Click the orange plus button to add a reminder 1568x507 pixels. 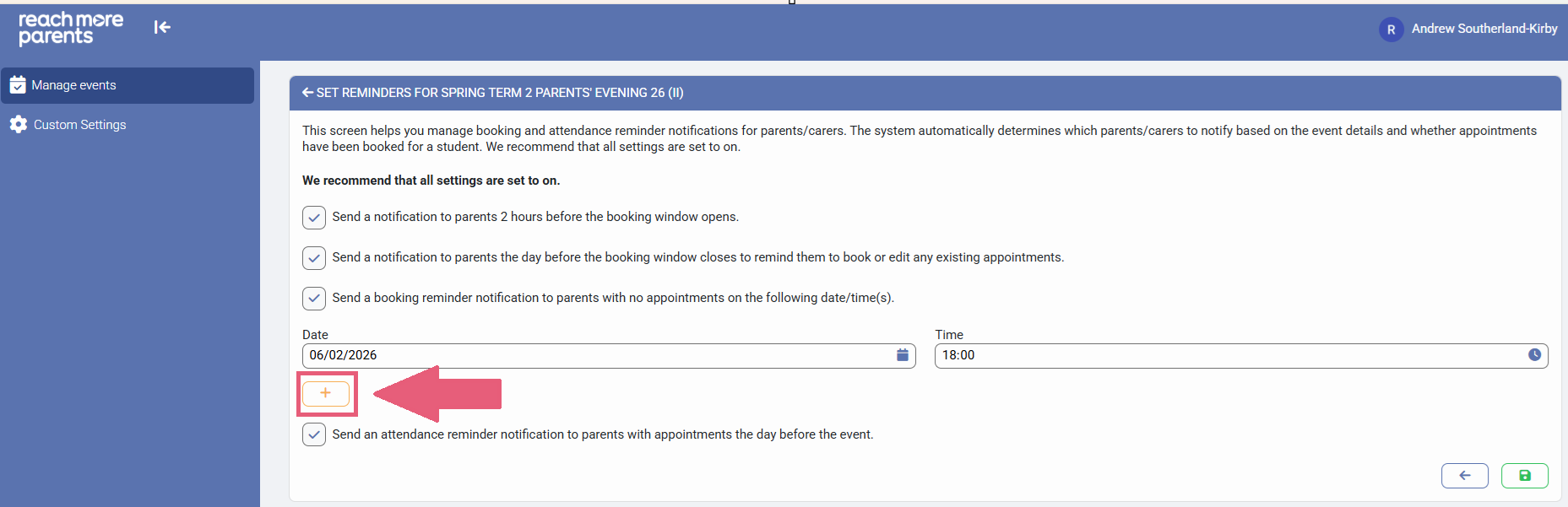pyautogui.click(x=326, y=393)
